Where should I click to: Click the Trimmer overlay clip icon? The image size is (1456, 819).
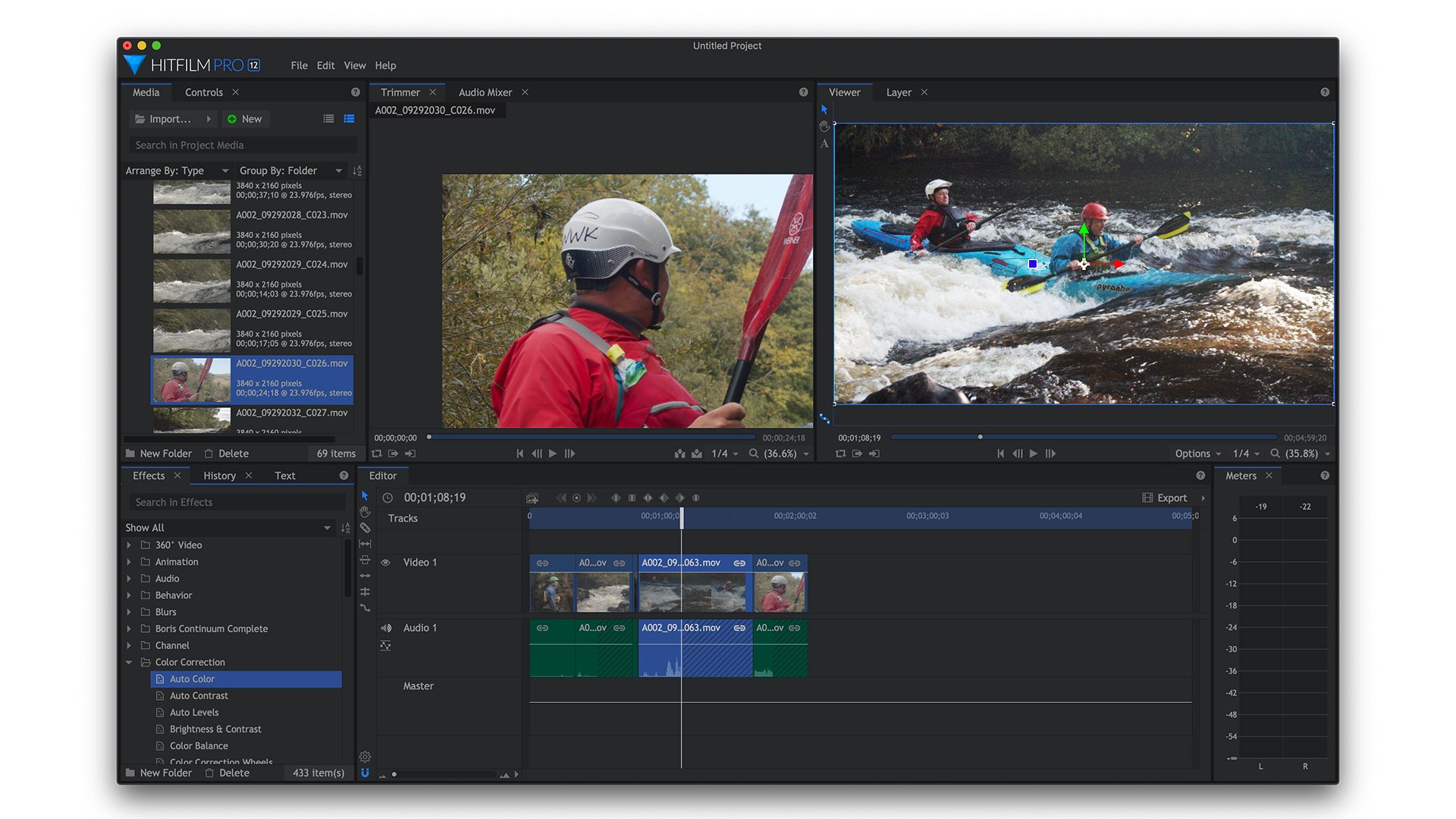pos(697,453)
